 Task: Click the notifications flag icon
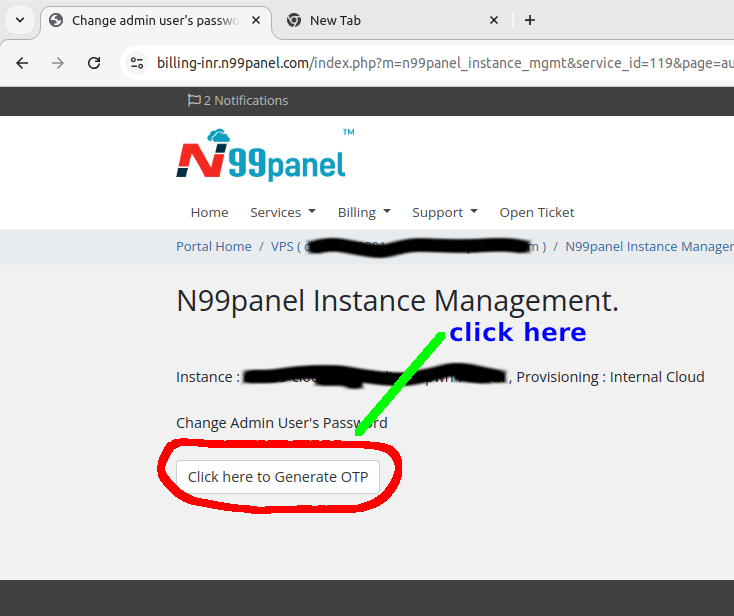[194, 100]
